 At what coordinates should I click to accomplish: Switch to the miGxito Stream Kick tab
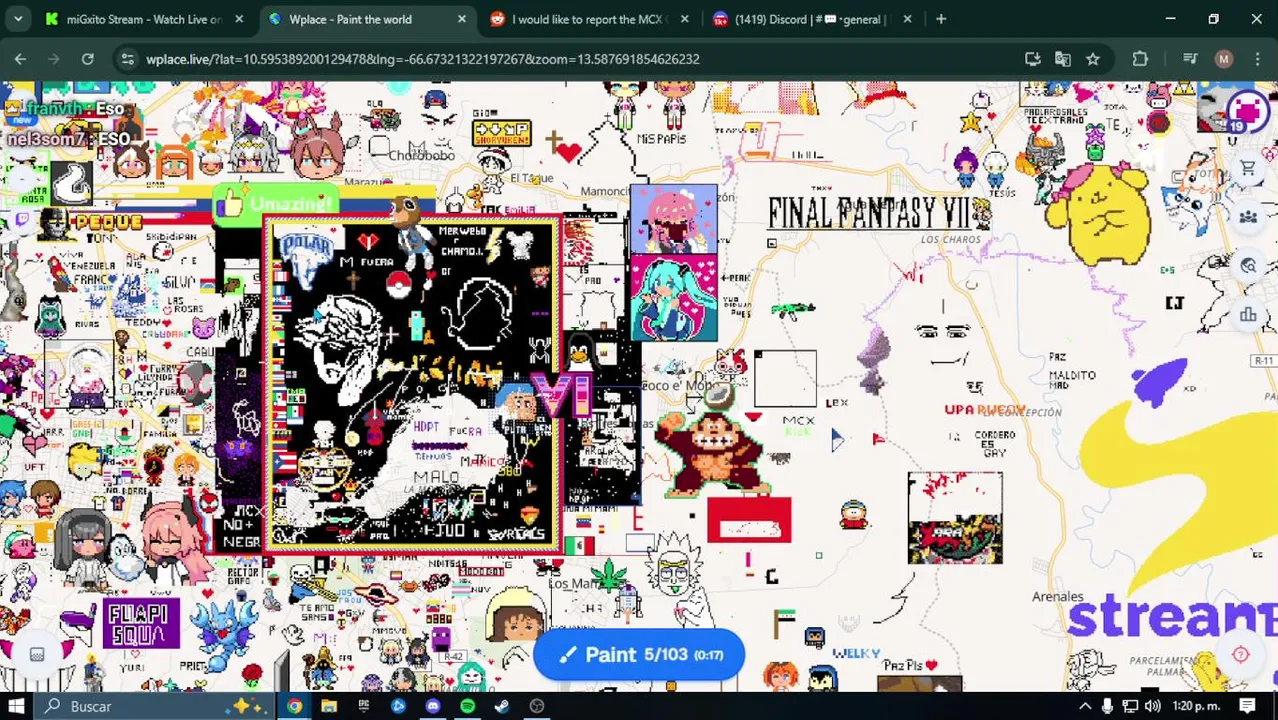point(144,19)
